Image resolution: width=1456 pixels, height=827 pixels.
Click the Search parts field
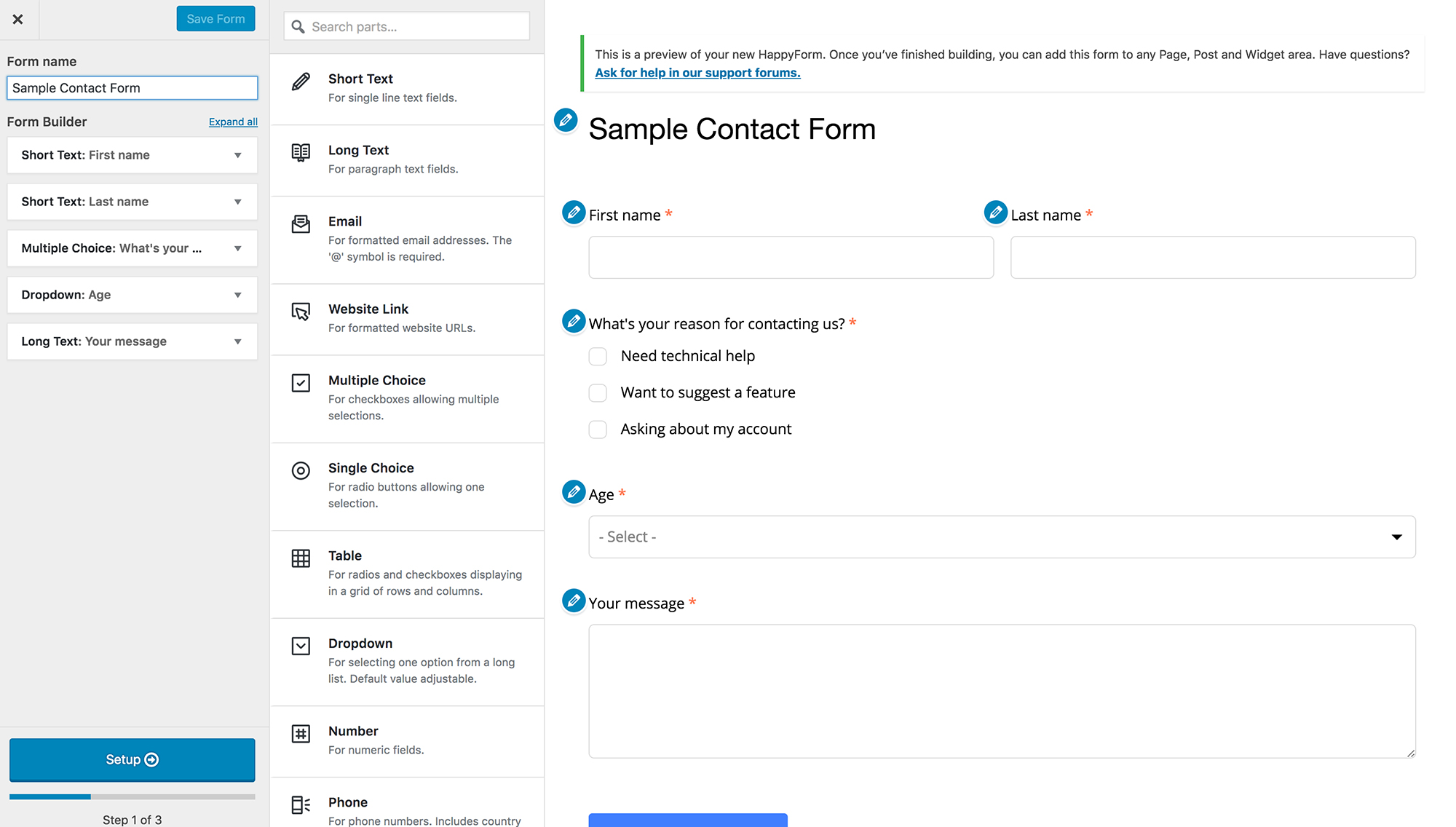pyautogui.click(x=407, y=27)
